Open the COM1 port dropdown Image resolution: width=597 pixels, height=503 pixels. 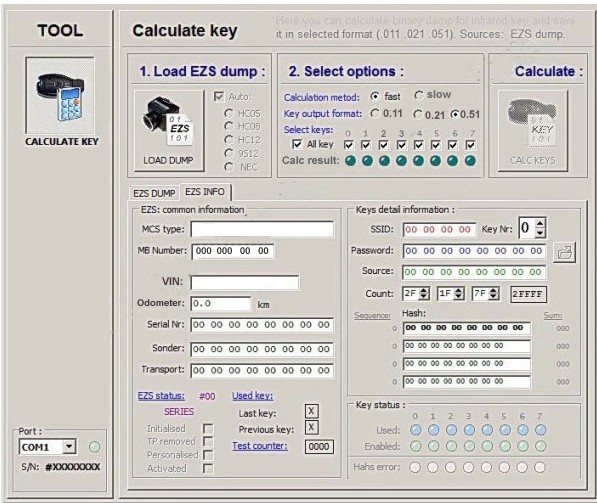[69, 446]
